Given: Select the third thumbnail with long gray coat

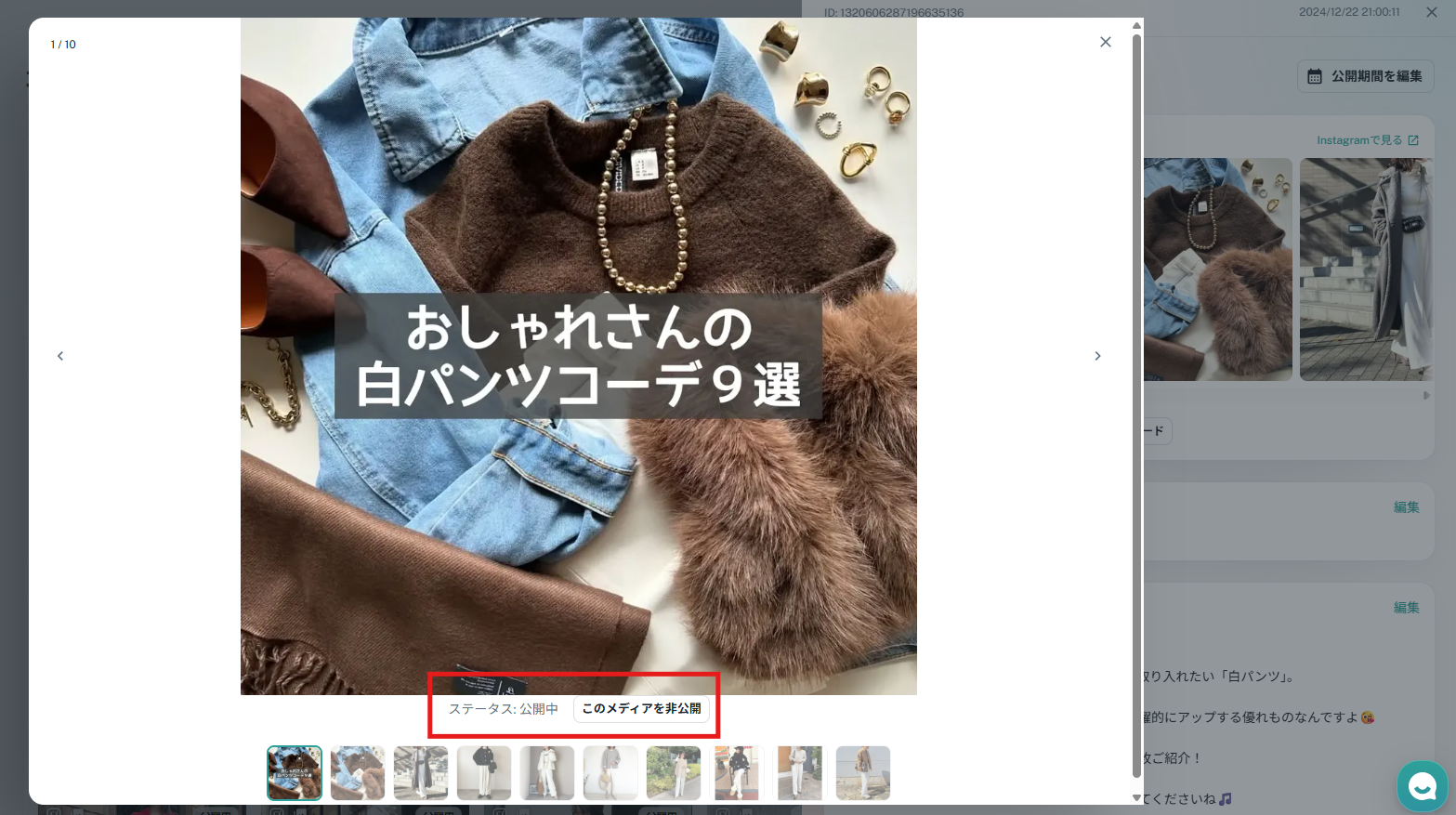Looking at the screenshot, I should tap(421, 773).
